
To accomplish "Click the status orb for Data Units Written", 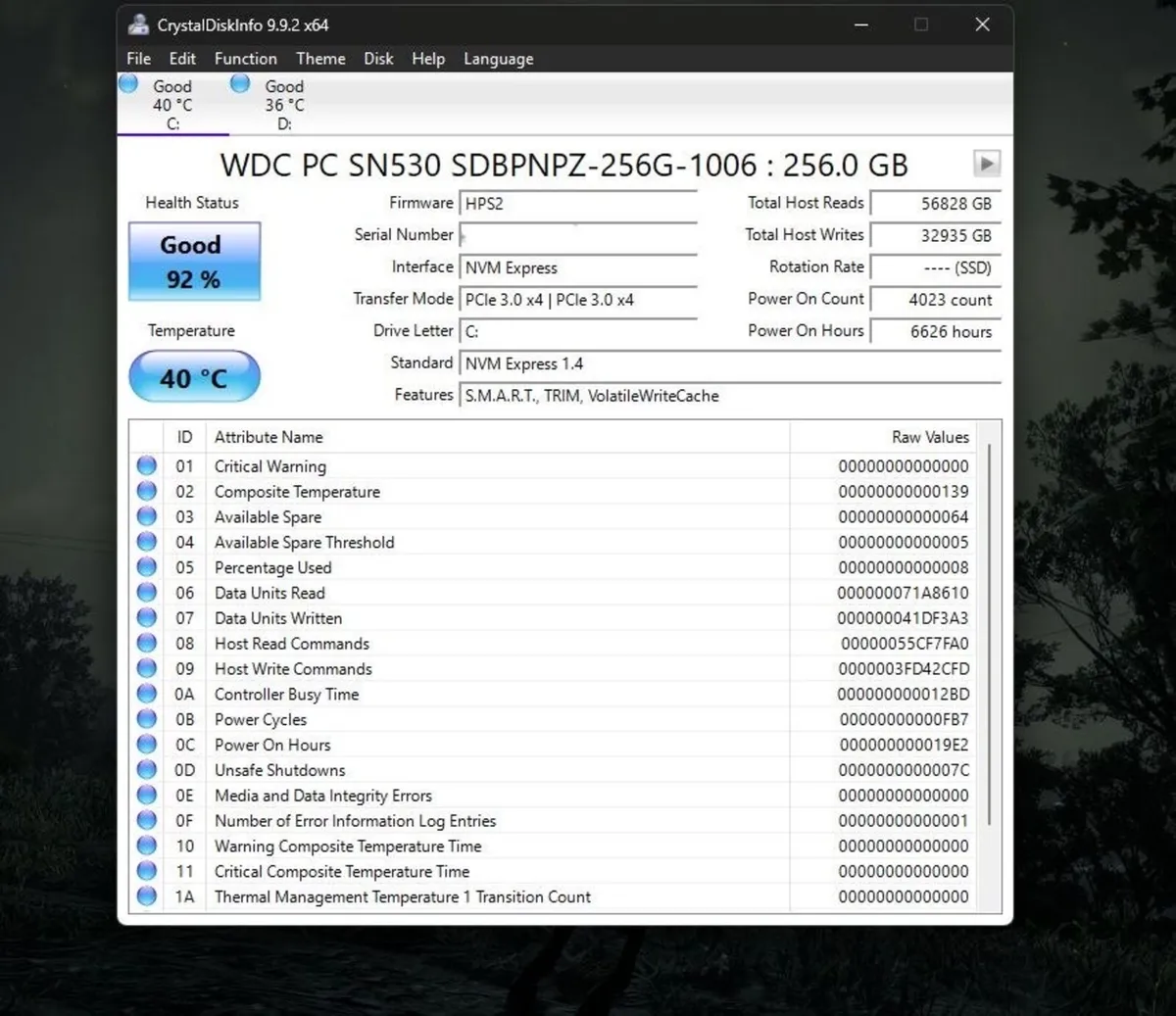I will click(x=147, y=617).
